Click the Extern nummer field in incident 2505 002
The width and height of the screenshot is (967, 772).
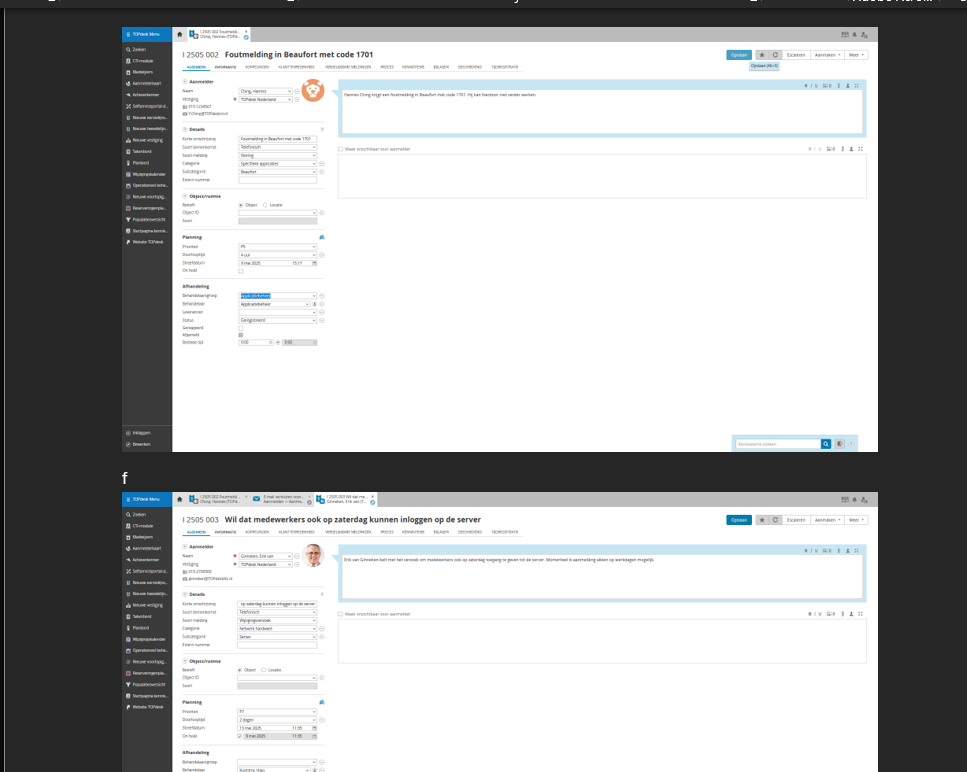click(277, 180)
